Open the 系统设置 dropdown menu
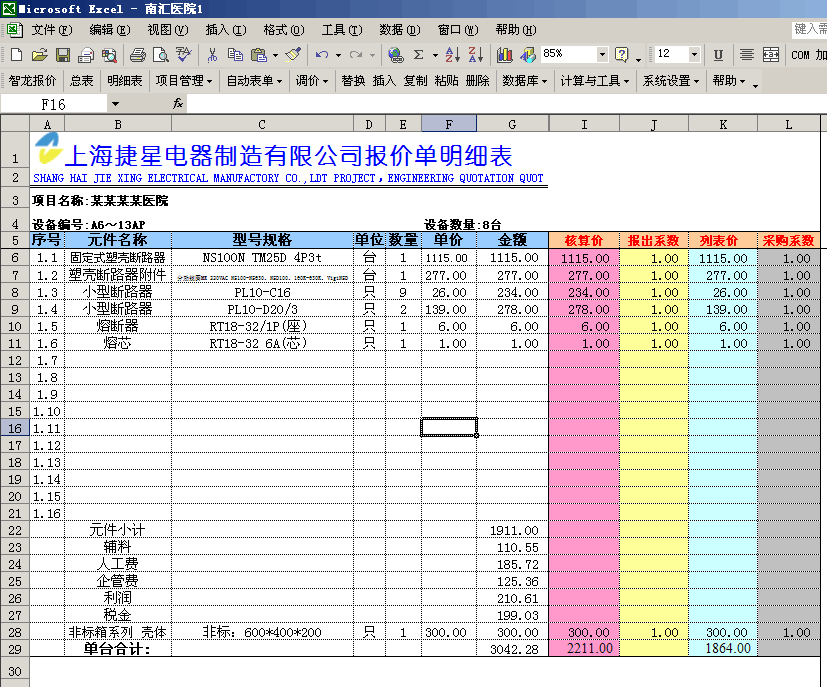Screen dimensions: 827x687 (671, 81)
